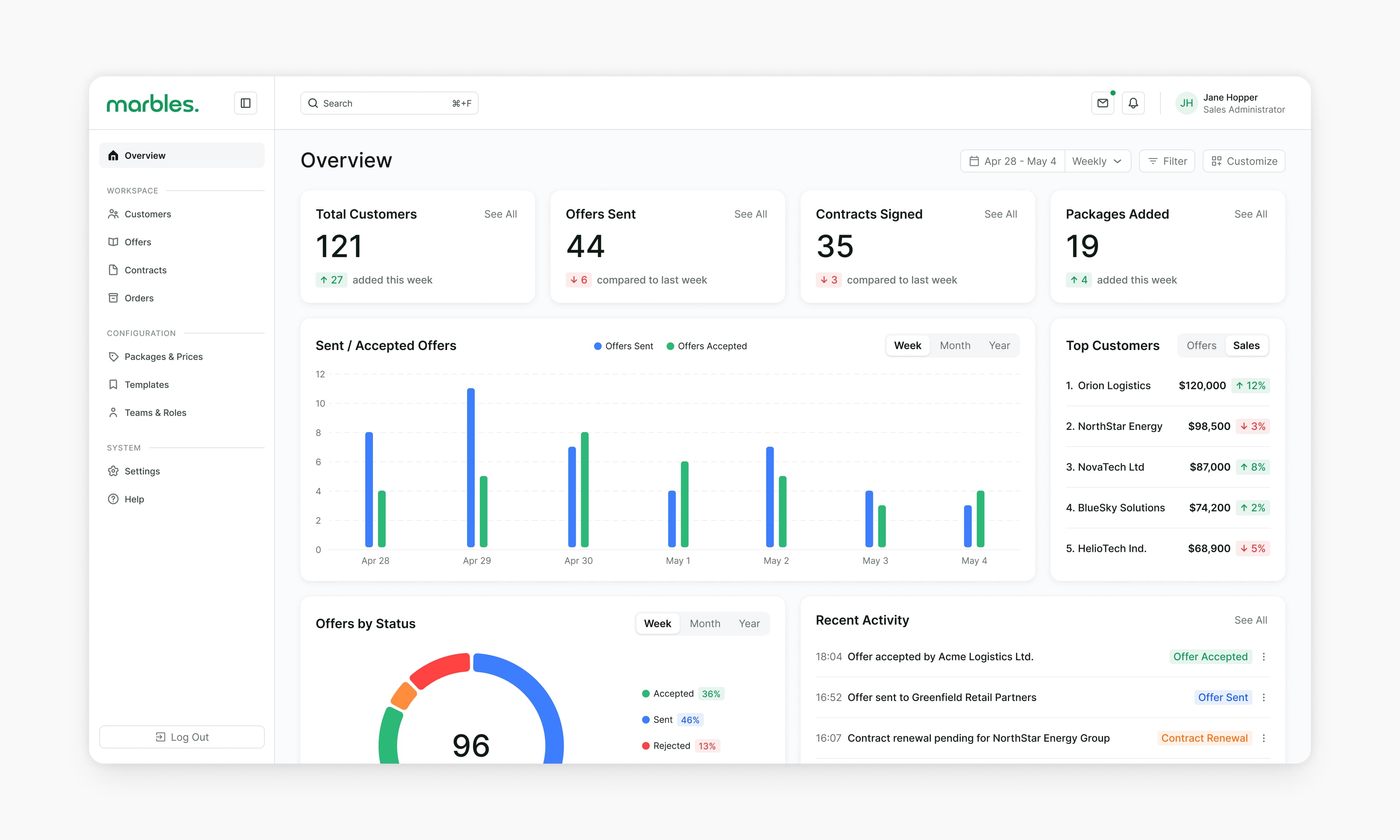Go to Customers in the sidebar

182,214
